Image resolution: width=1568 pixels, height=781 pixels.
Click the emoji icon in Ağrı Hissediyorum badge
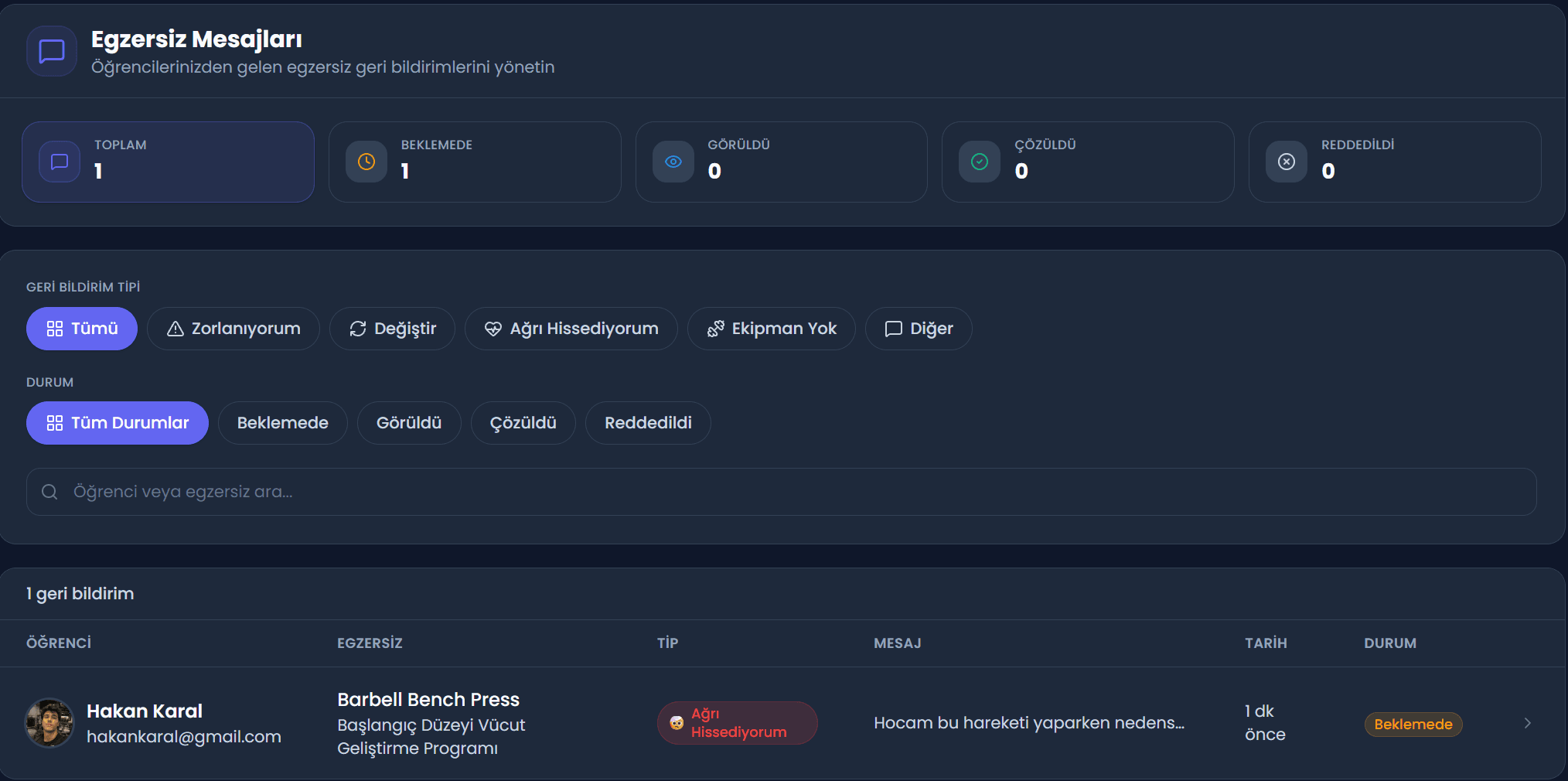(x=677, y=723)
